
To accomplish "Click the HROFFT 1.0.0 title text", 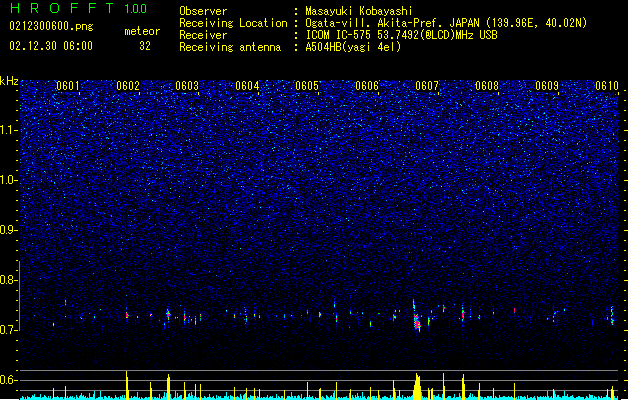I will click(x=79, y=8).
